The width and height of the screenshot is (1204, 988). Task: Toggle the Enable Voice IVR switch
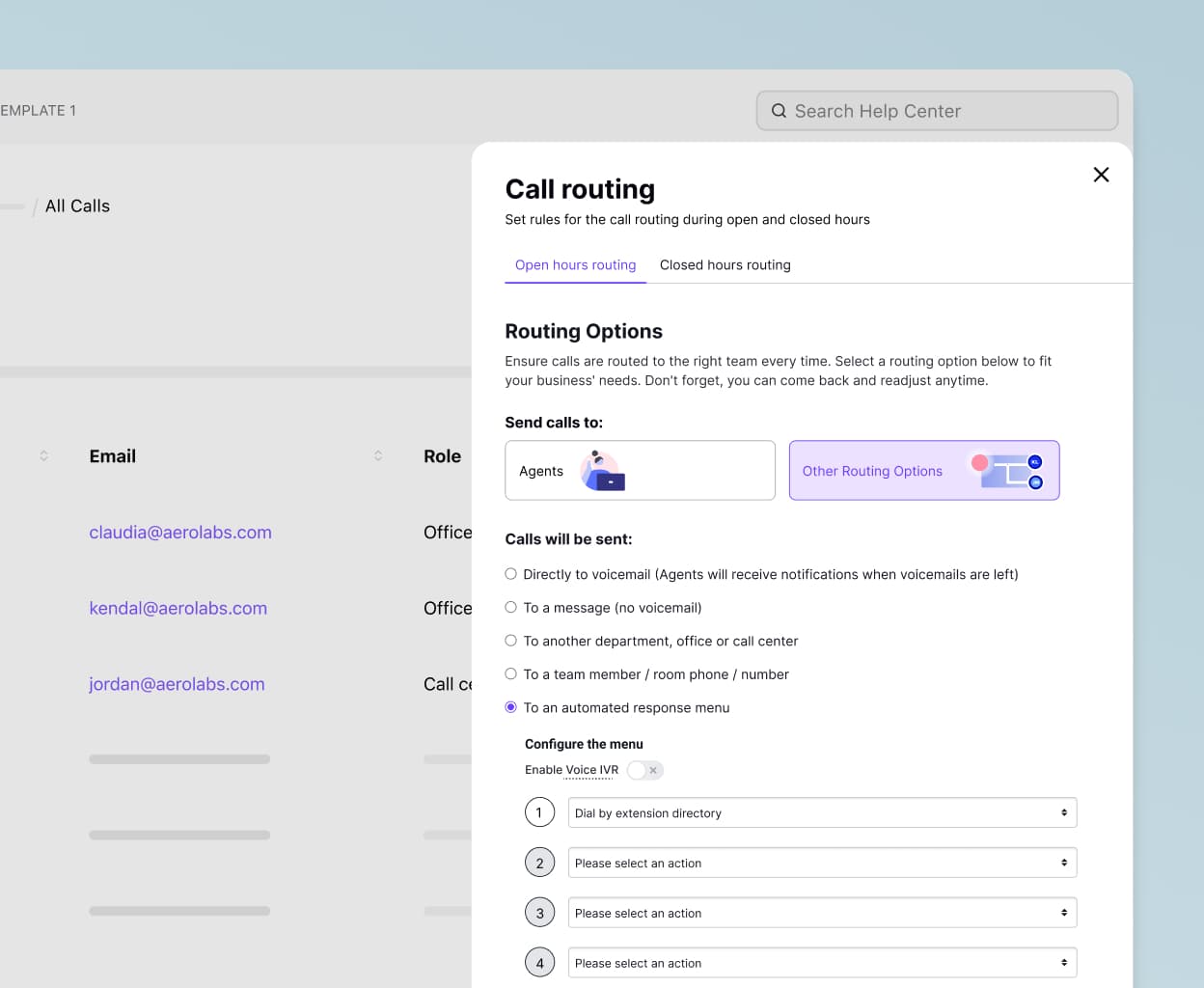pyautogui.click(x=644, y=770)
